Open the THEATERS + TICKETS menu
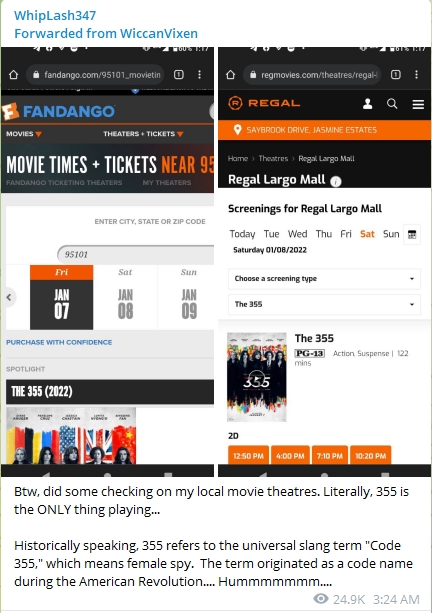This screenshot has width=432, height=613. pos(143,134)
